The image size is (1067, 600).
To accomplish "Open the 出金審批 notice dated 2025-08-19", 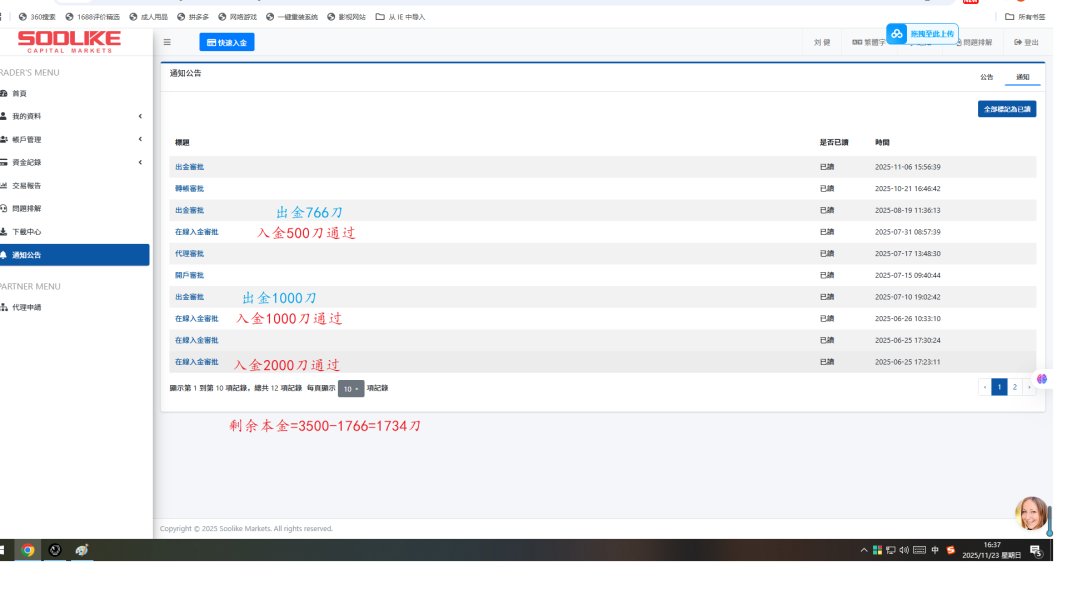I will 189,210.
